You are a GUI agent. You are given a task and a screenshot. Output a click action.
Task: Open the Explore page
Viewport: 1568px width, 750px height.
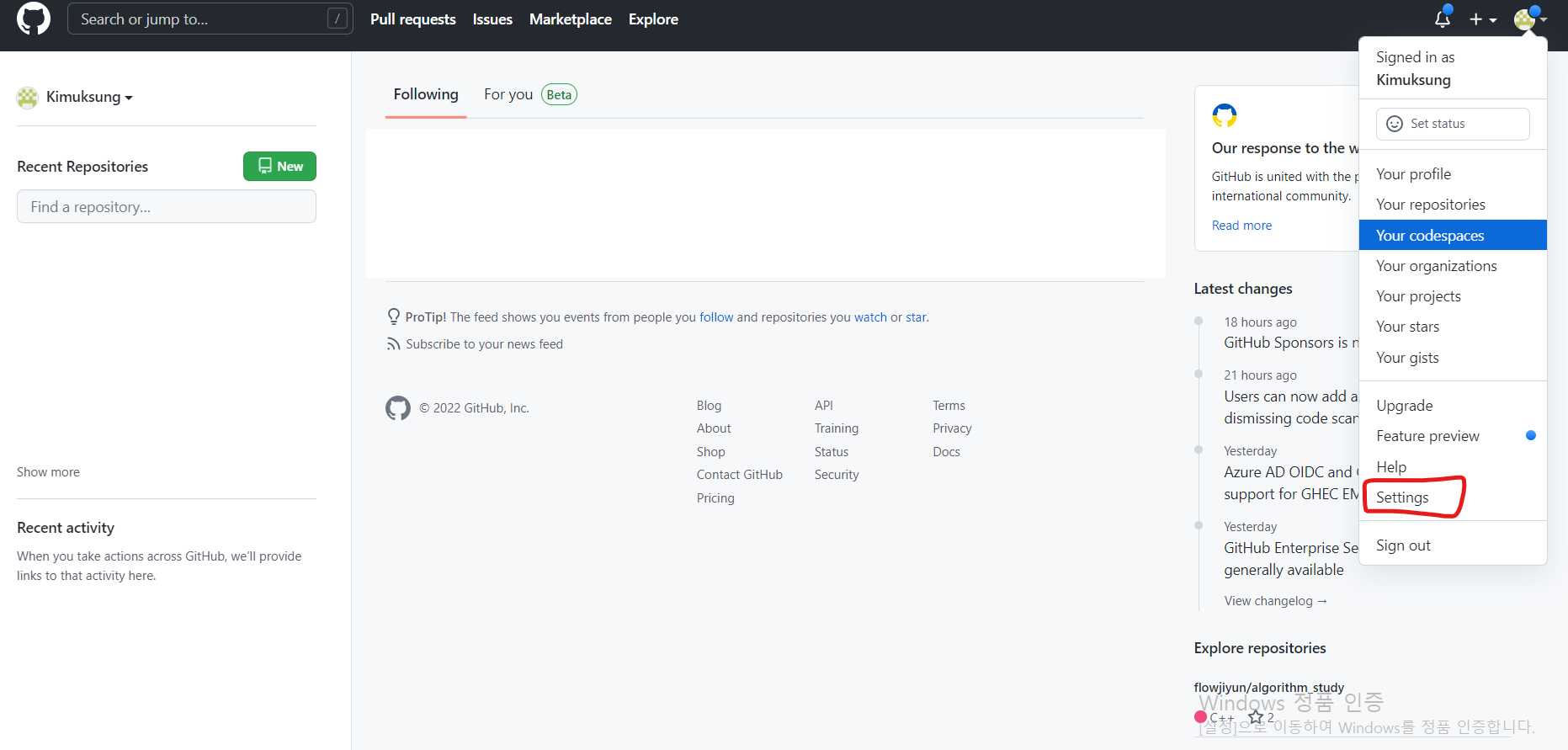click(x=653, y=19)
